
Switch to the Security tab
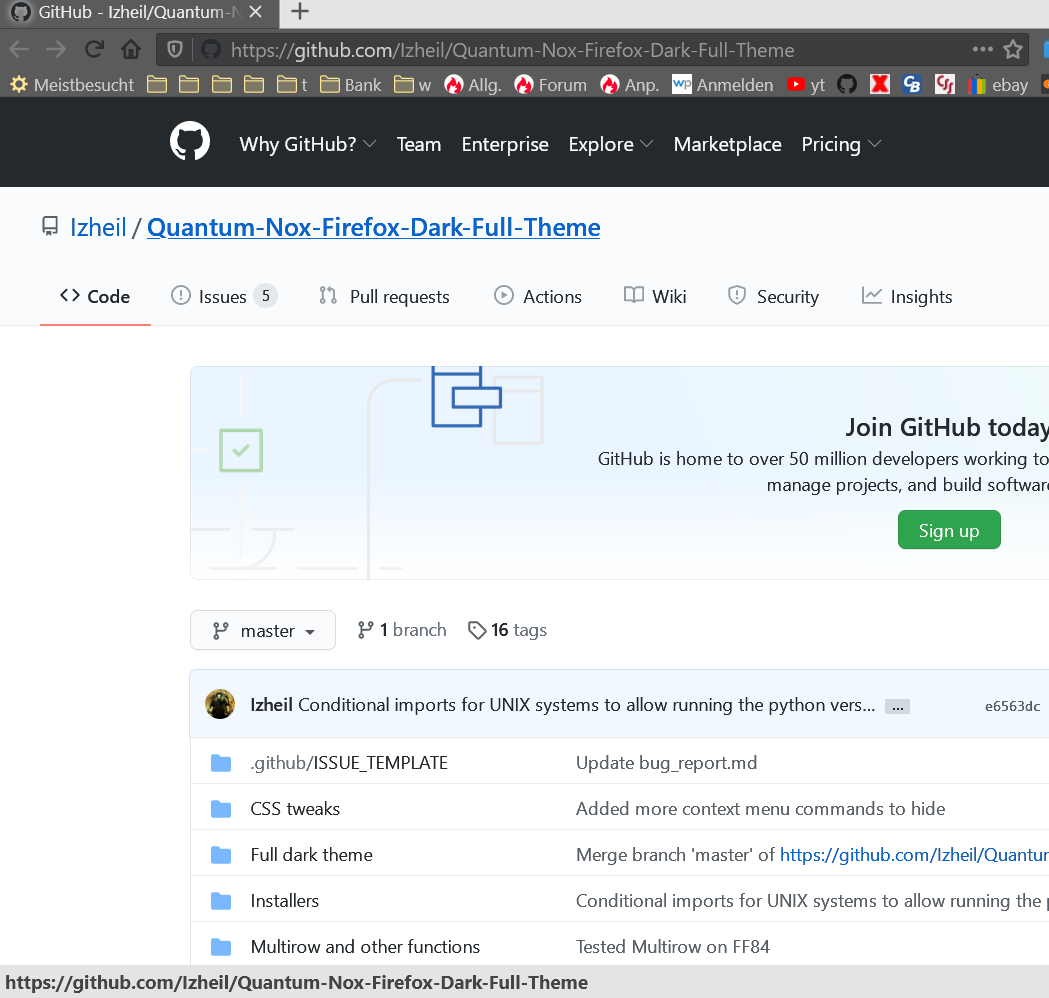[773, 296]
